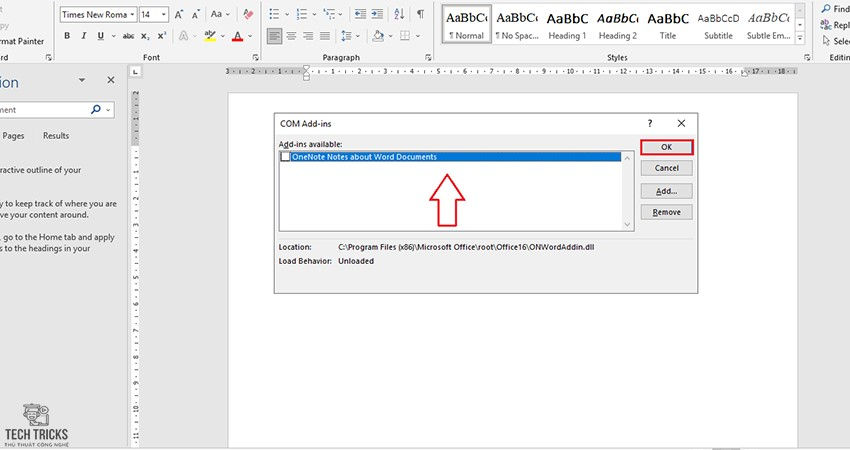Viewport: 850px width, 450px height.
Task: Open the font name dropdown
Action: (132, 15)
